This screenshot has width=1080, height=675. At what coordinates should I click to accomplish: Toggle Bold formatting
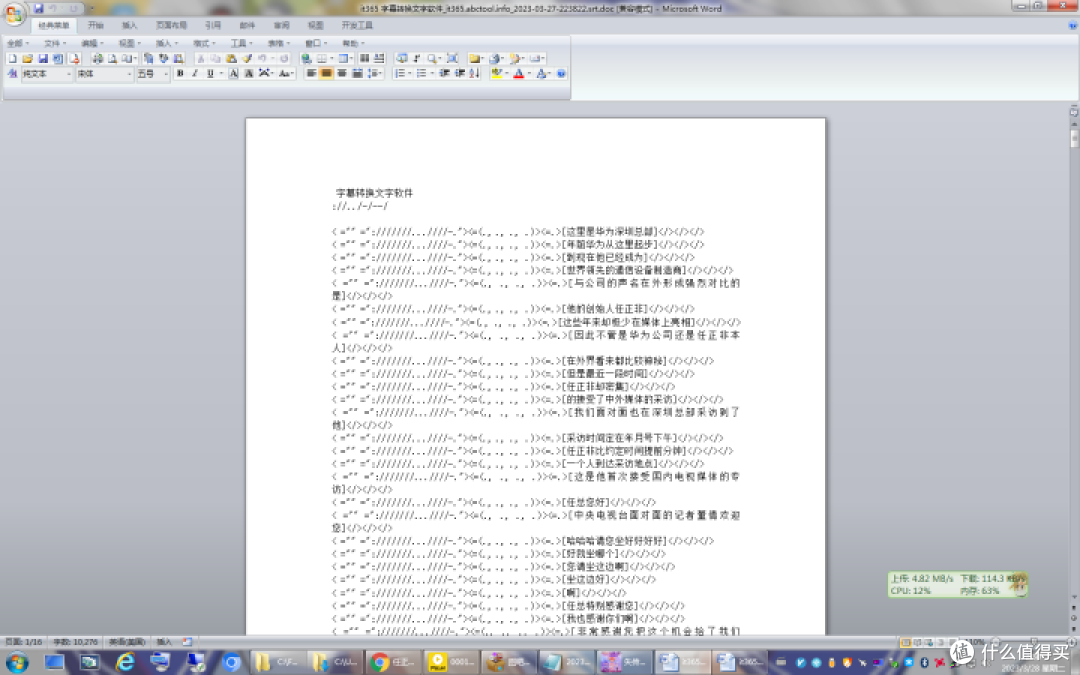(x=180, y=74)
